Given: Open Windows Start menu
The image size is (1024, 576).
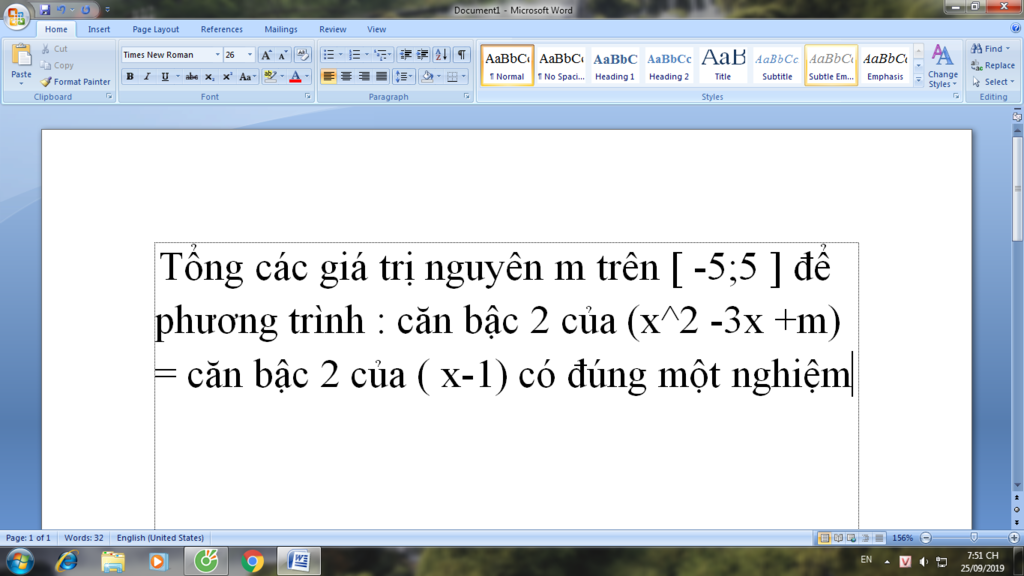Looking at the screenshot, I should click(x=20, y=562).
